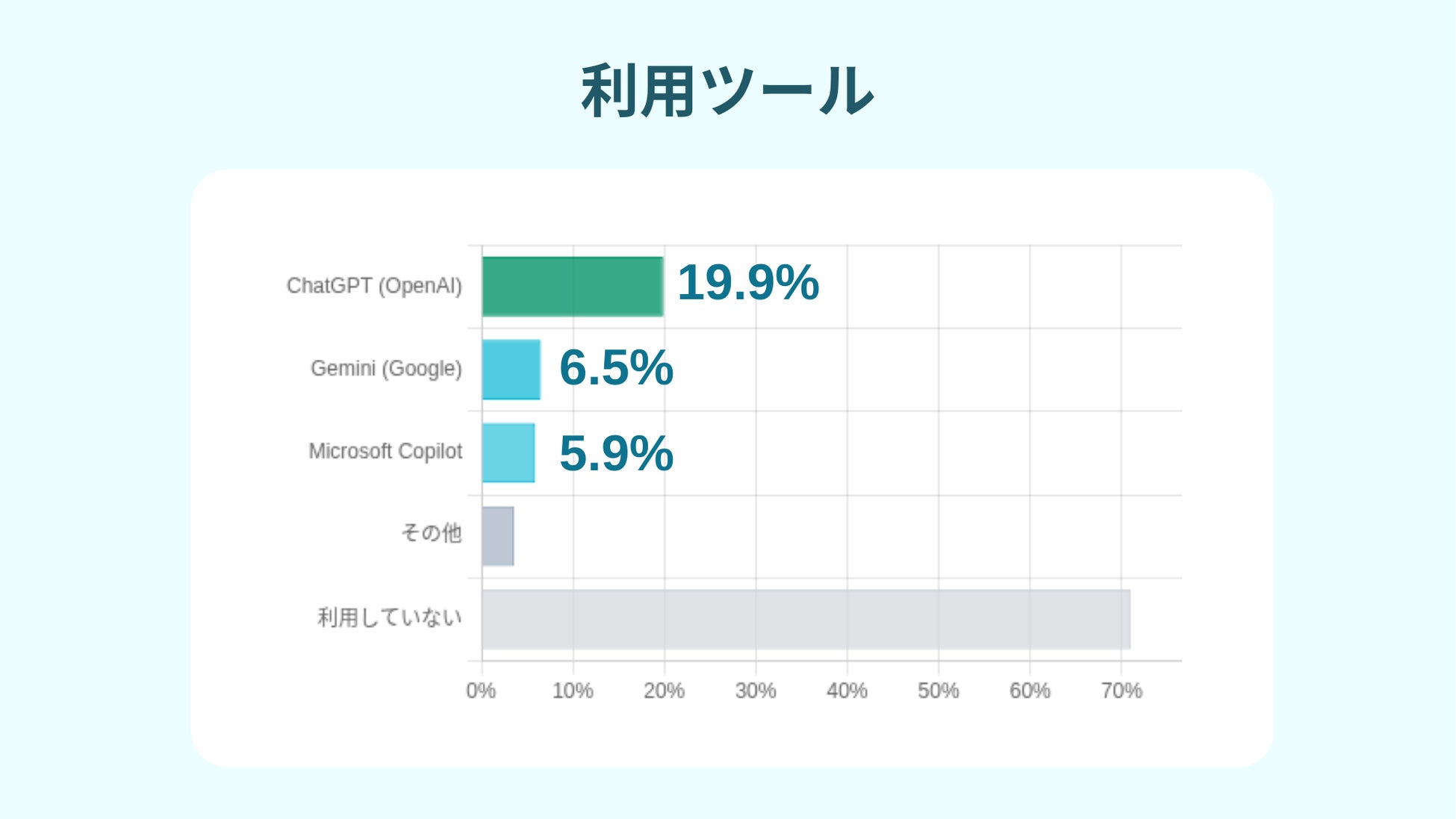Viewport: 1456px width, 819px height.
Task: Click the 5.9% data label
Action: [616, 454]
